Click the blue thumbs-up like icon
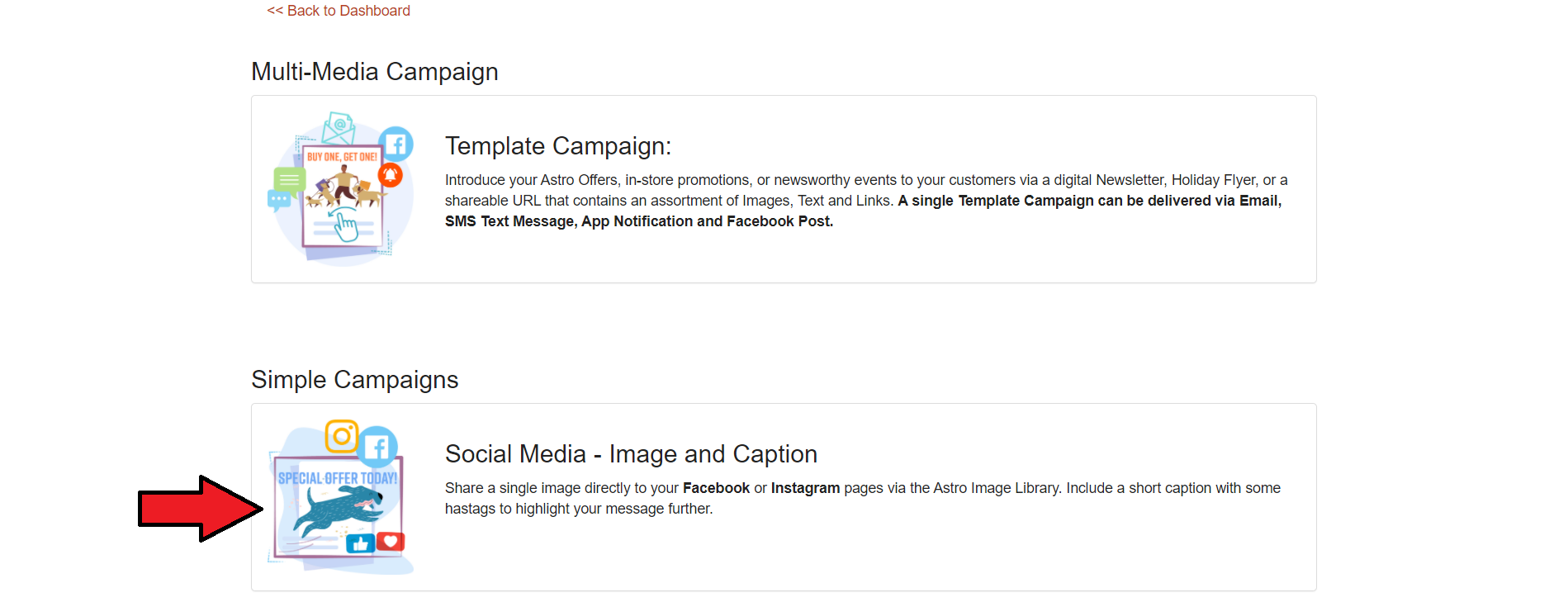Viewport: 1568px width, 602px height. tap(360, 543)
